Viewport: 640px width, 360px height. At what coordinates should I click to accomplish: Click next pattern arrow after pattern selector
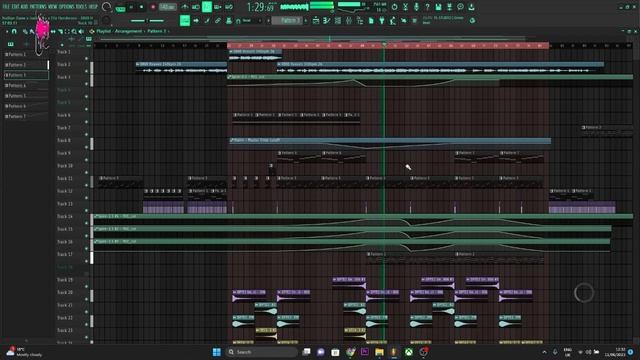tap(306, 20)
